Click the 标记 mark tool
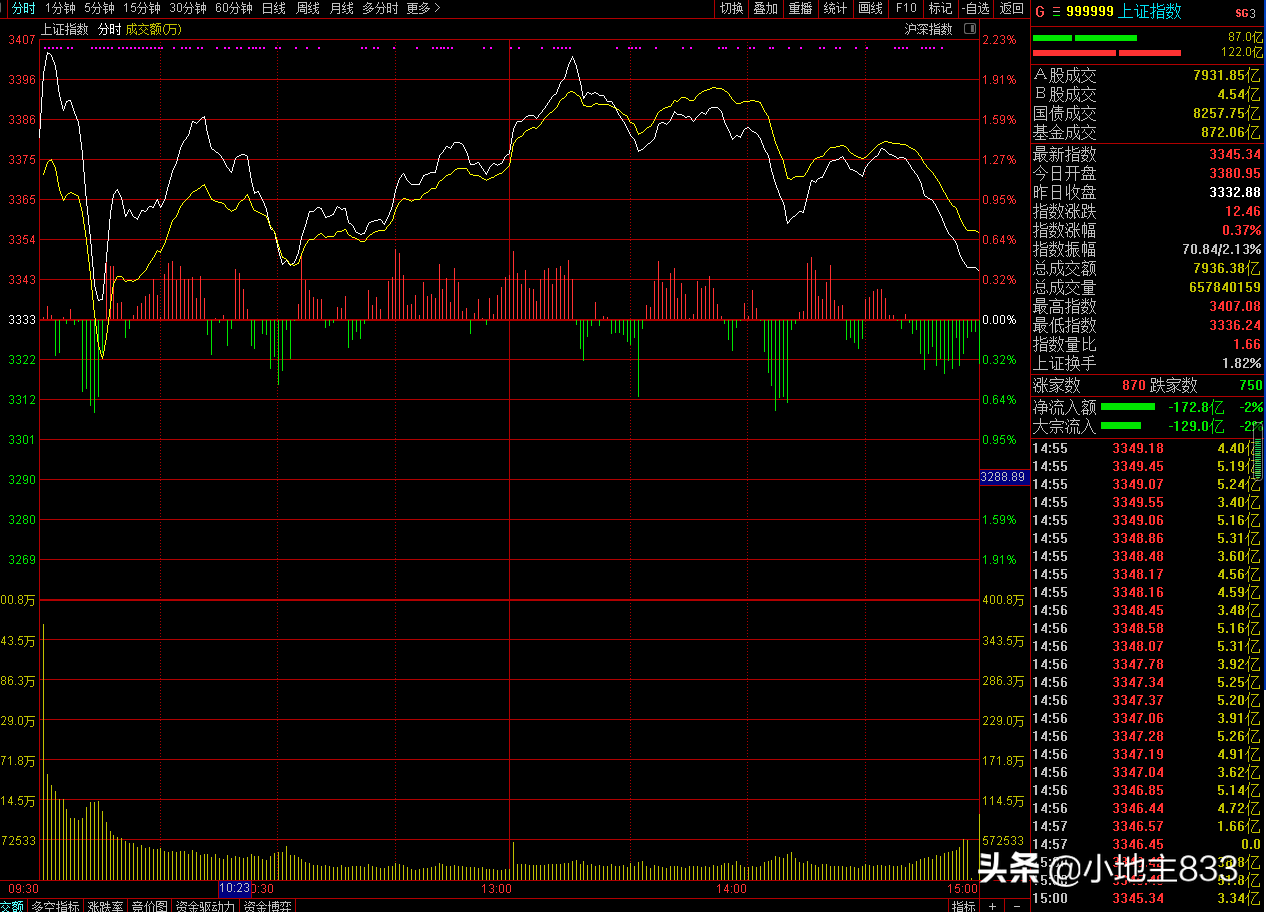This screenshot has width=1266, height=912. 940,8
